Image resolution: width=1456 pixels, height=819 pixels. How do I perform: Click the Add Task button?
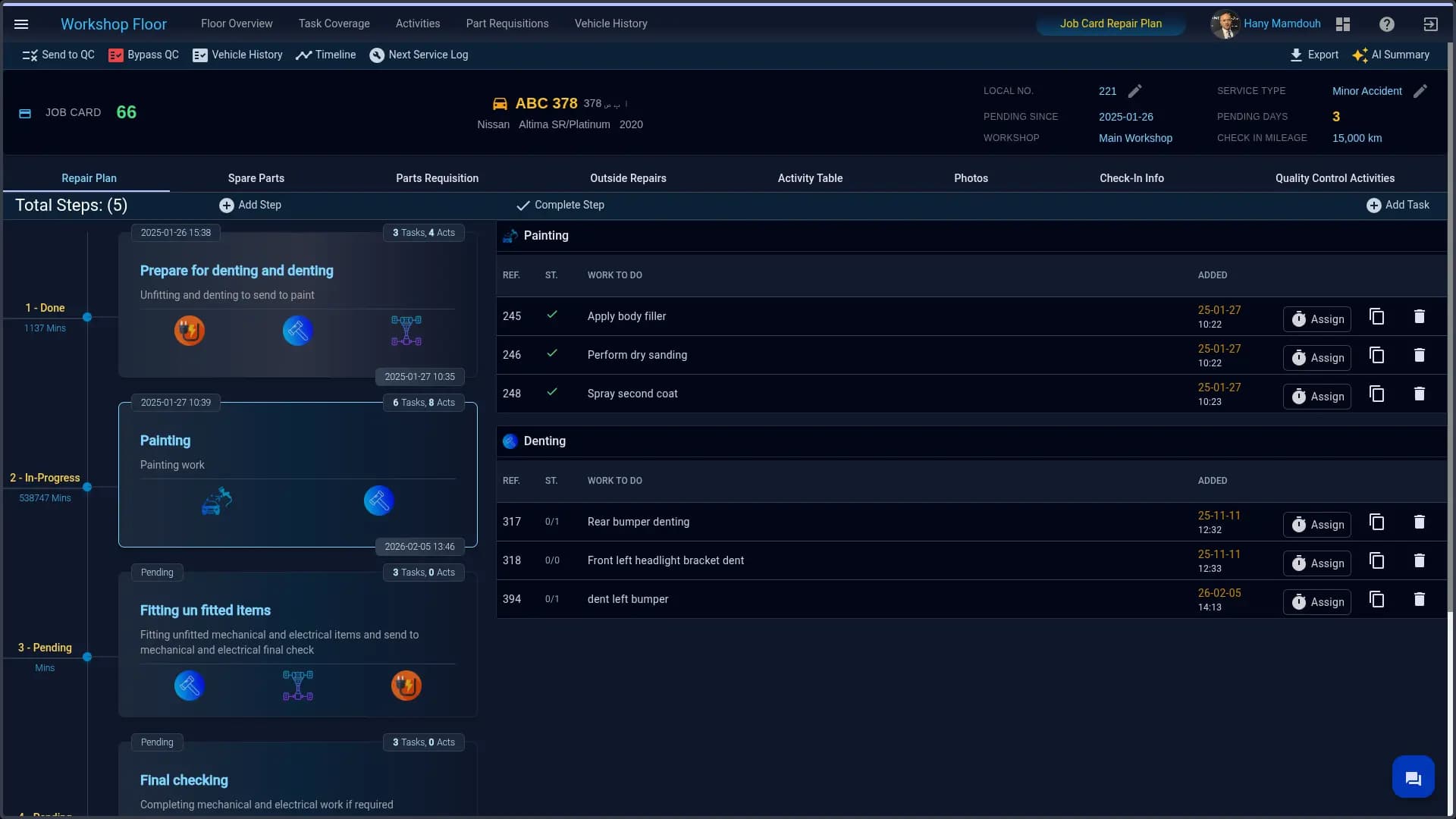(x=1399, y=205)
